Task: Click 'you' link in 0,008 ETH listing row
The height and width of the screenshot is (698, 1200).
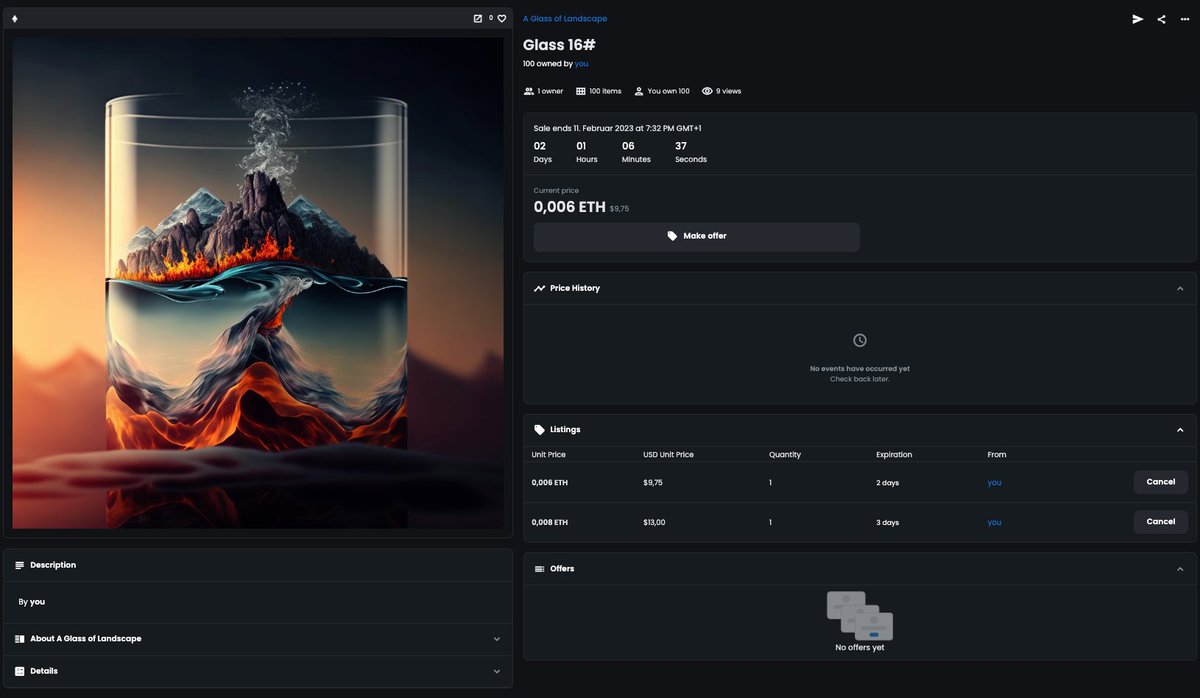Action: [x=994, y=523]
